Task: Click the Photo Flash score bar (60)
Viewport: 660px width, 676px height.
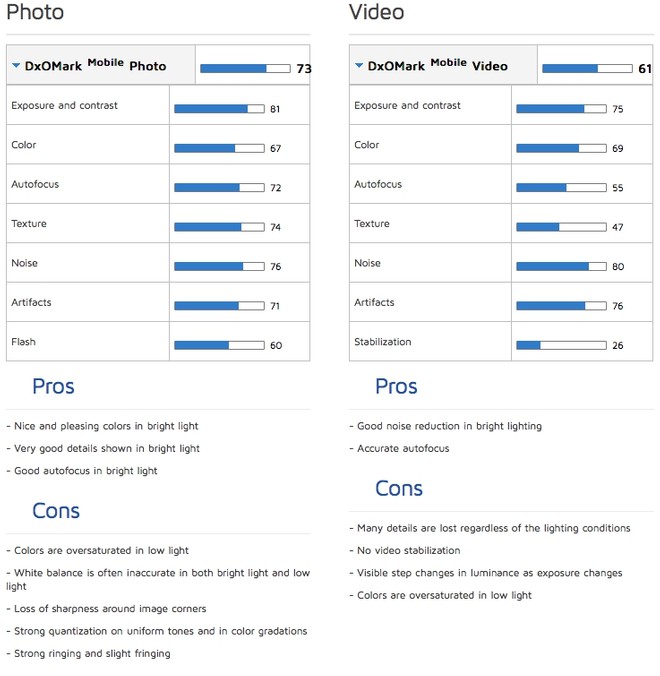Action: 219,345
